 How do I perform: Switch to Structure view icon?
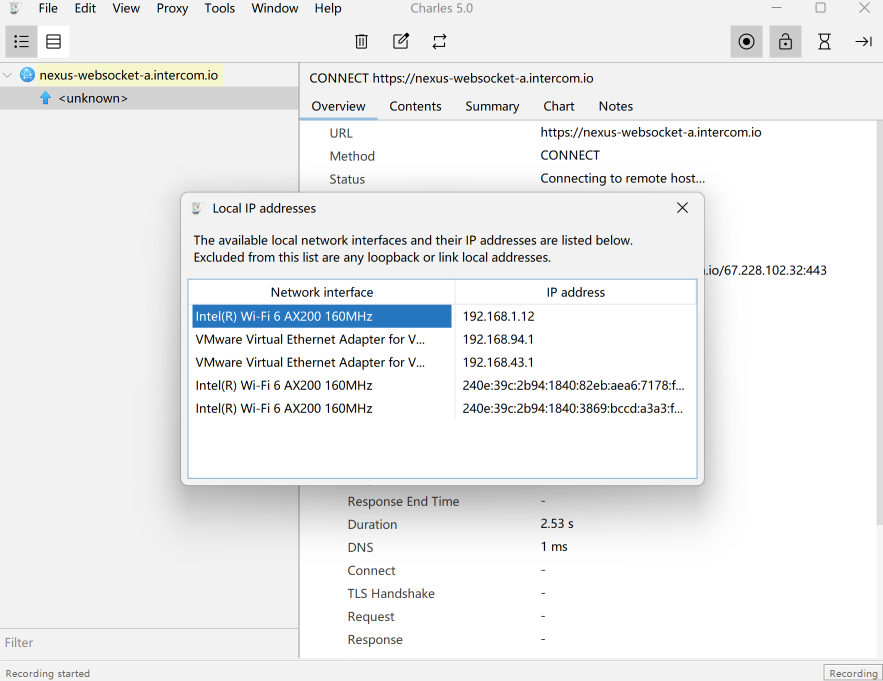21,42
